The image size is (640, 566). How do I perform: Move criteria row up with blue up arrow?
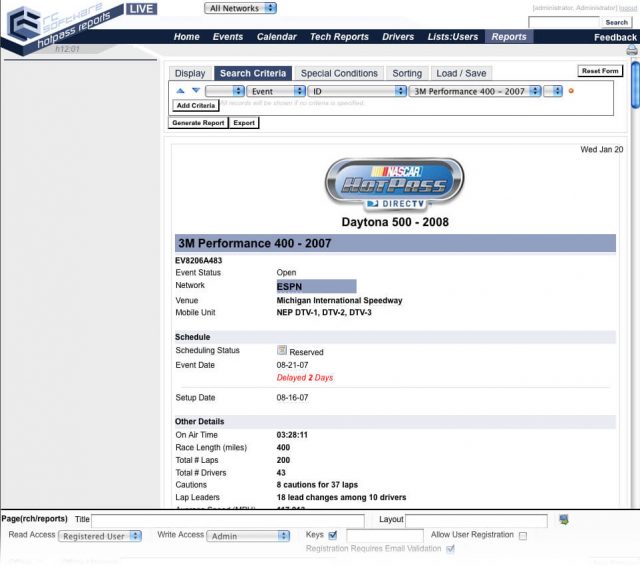(x=180, y=91)
